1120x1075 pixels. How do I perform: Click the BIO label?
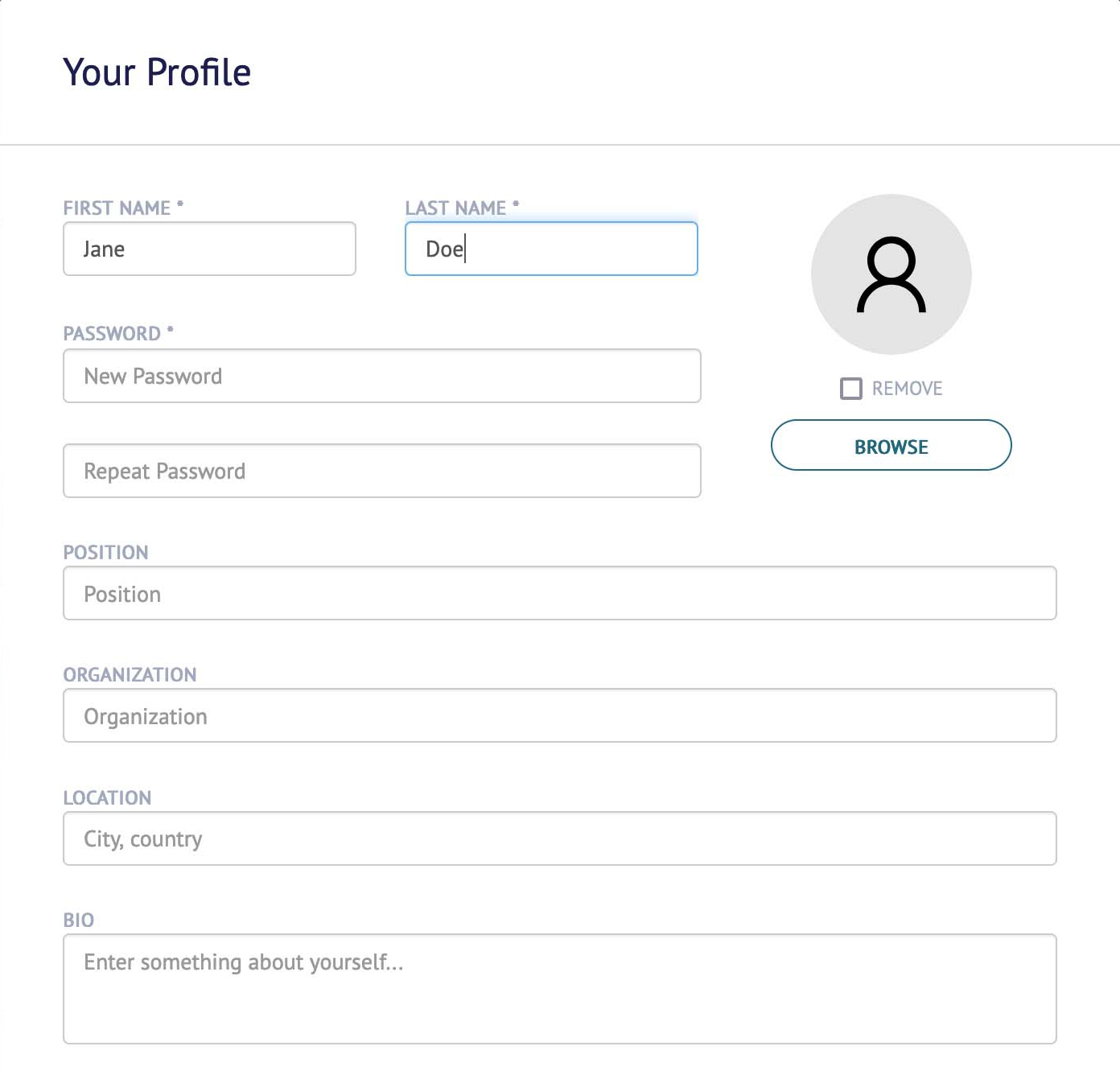click(79, 920)
